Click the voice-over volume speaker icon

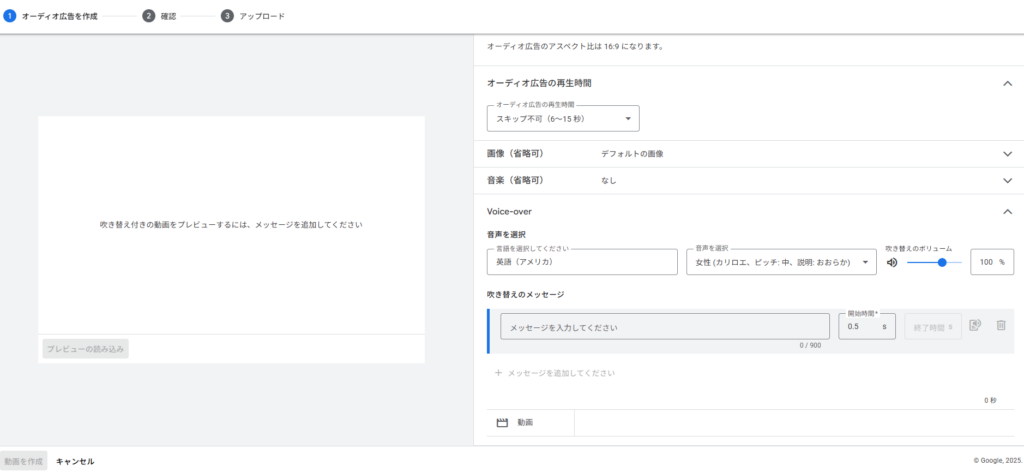(x=892, y=262)
